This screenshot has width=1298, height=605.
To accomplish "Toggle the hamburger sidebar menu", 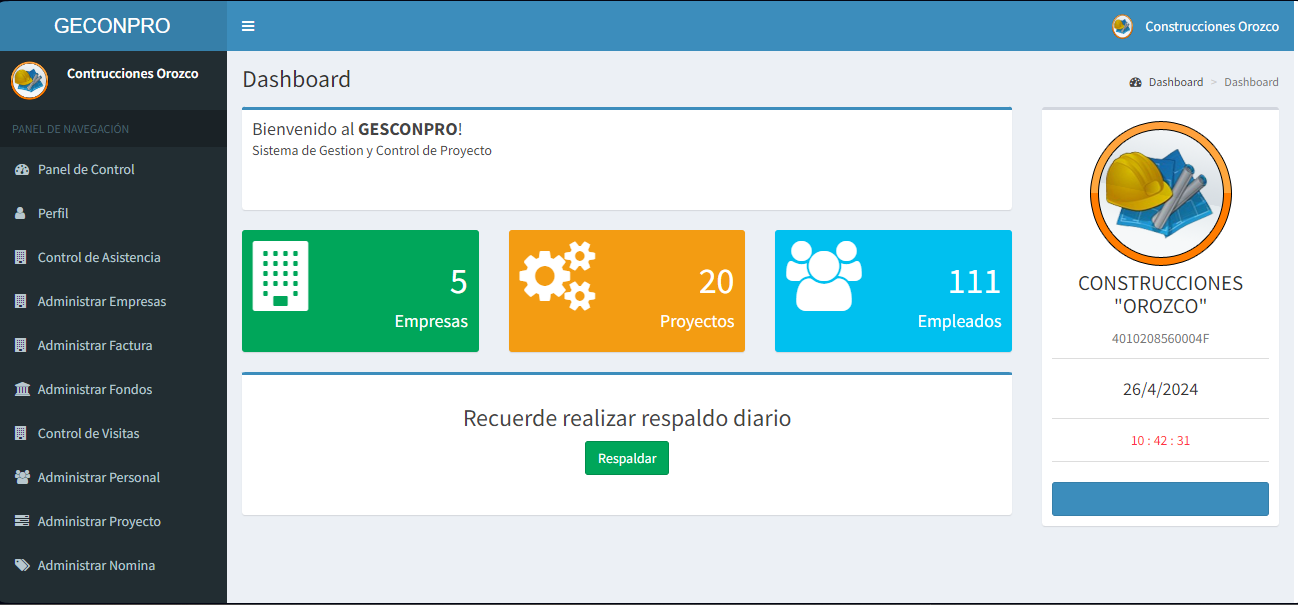I will (248, 26).
